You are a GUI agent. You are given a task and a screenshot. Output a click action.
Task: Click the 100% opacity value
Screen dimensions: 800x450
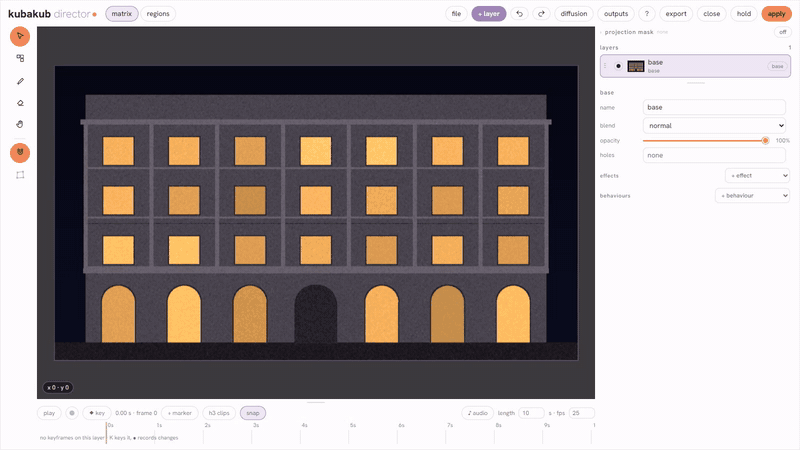(x=783, y=140)
